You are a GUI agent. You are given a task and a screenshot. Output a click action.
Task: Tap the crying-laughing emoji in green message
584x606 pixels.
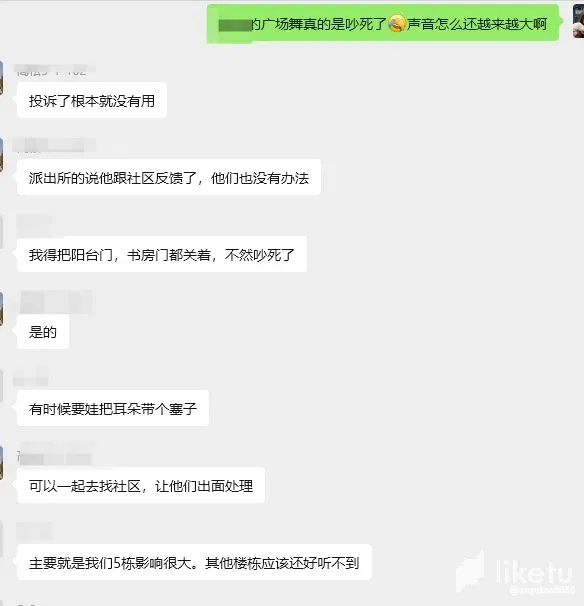pos(397,24)
